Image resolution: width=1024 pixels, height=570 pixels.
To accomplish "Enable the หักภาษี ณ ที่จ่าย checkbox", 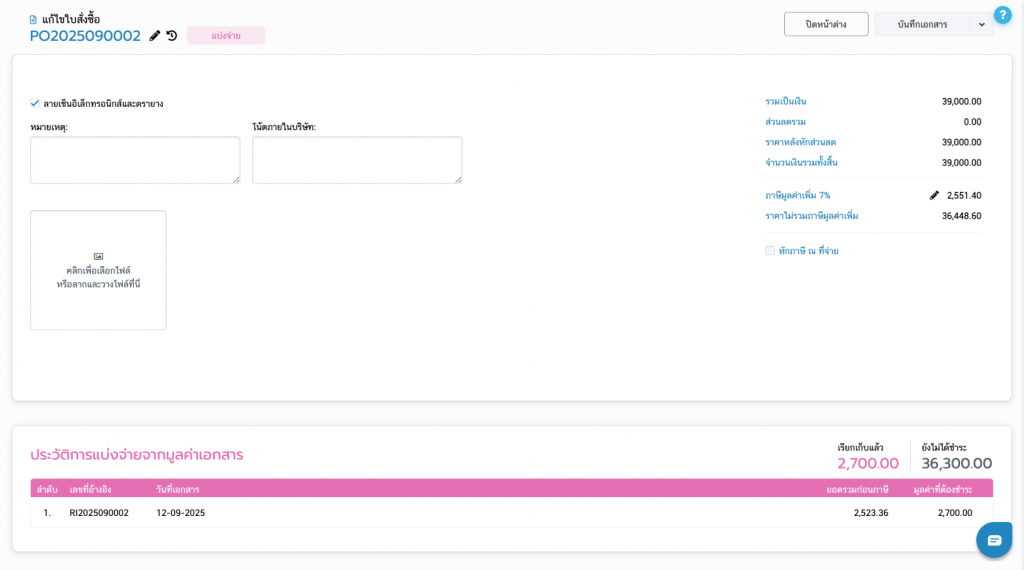I will tap(770, 250).
